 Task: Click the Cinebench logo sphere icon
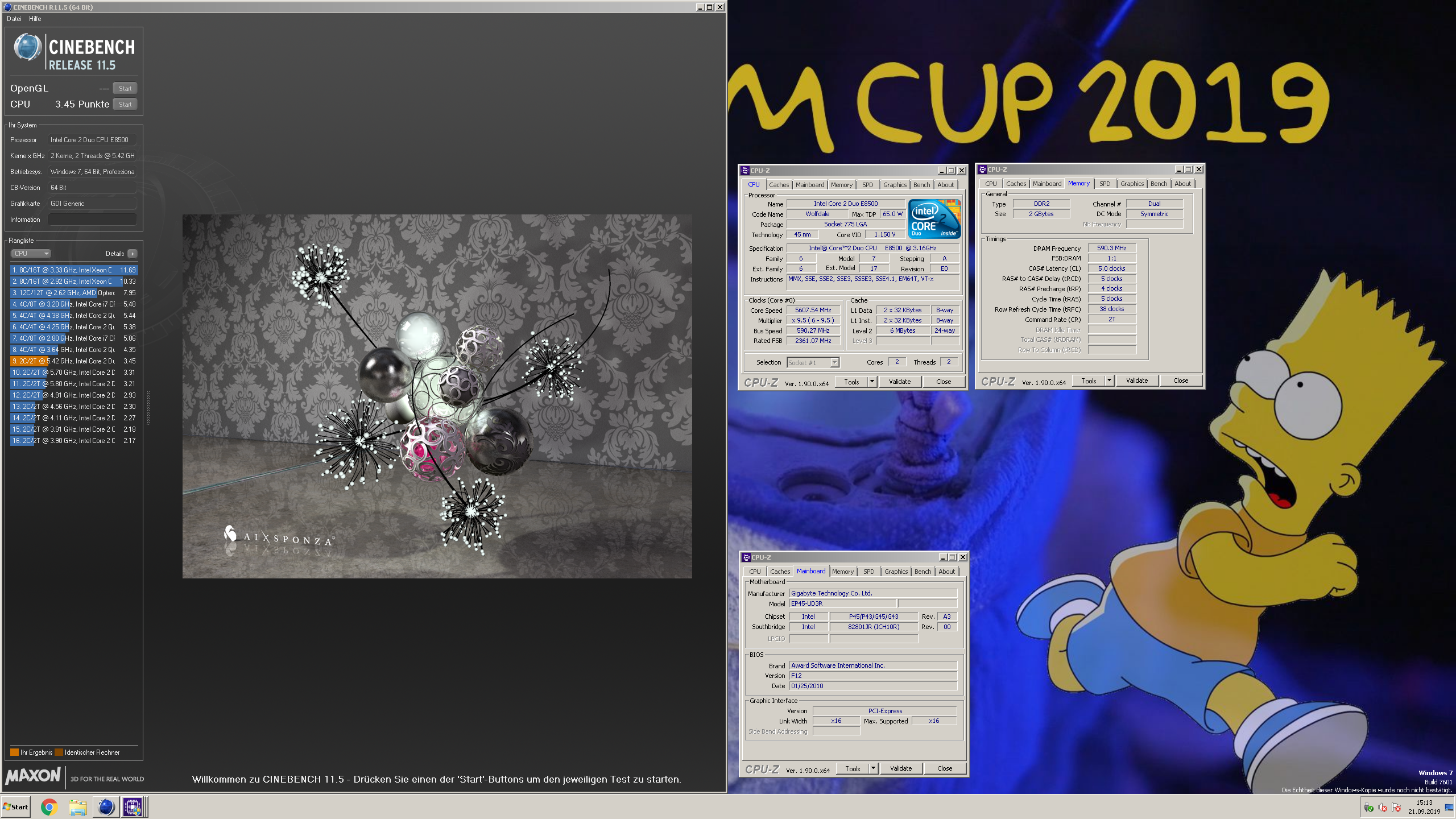pos(27,47)
